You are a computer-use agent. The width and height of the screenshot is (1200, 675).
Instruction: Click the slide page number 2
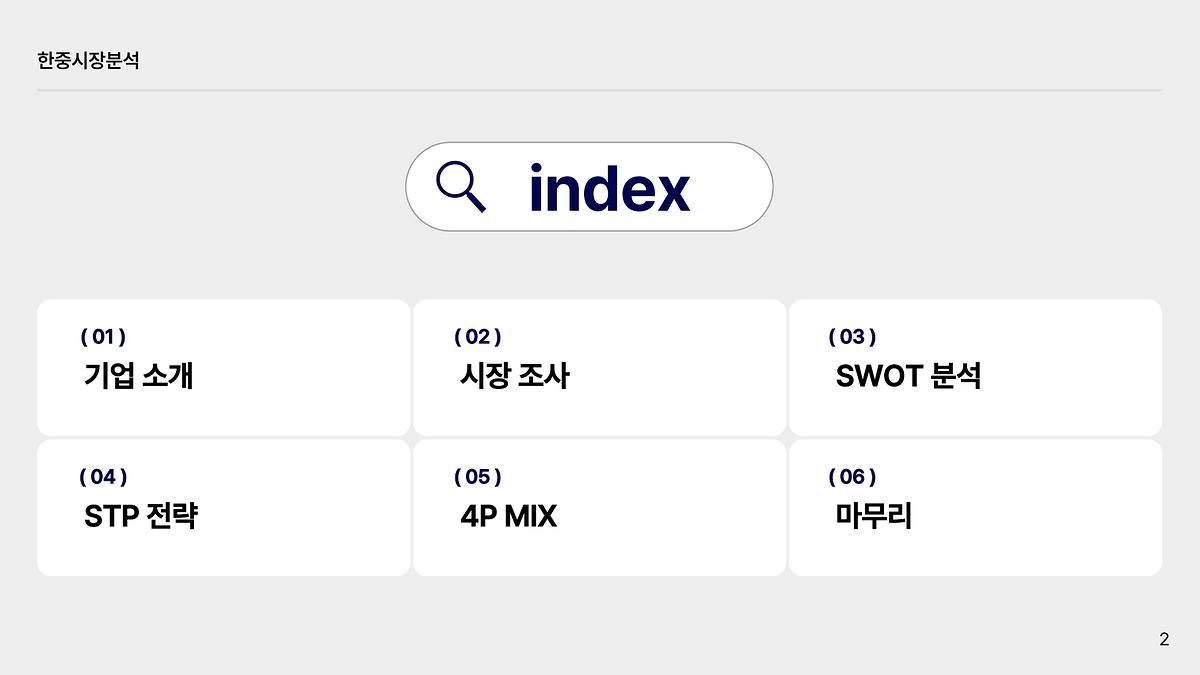point(1163,640)
